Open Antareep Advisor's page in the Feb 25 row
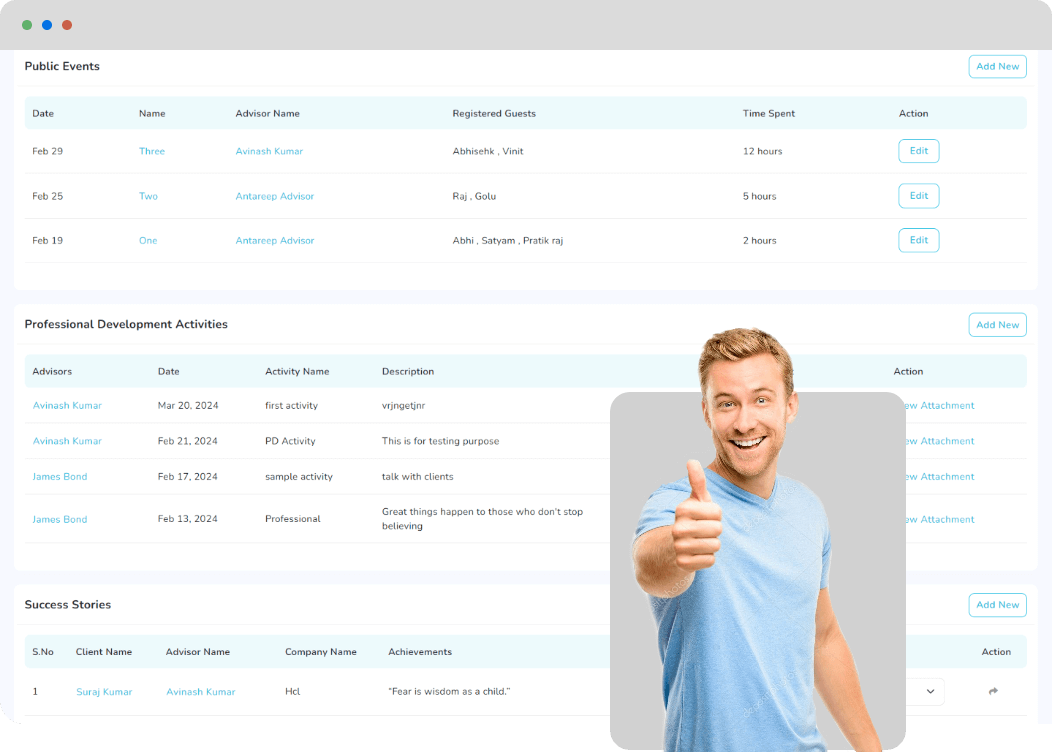Screen dimensions: 1052x752 point(275,195)
